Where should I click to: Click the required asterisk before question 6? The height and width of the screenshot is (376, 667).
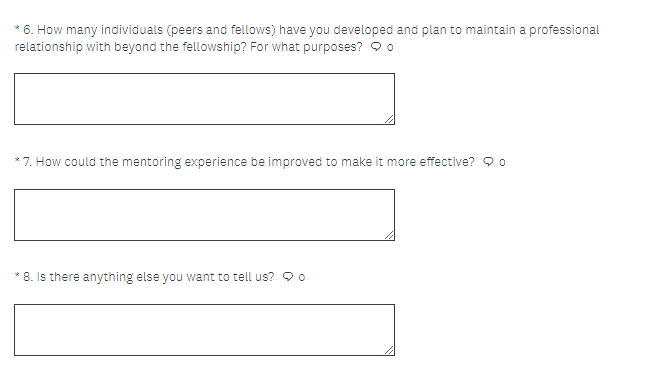(17, 28)
